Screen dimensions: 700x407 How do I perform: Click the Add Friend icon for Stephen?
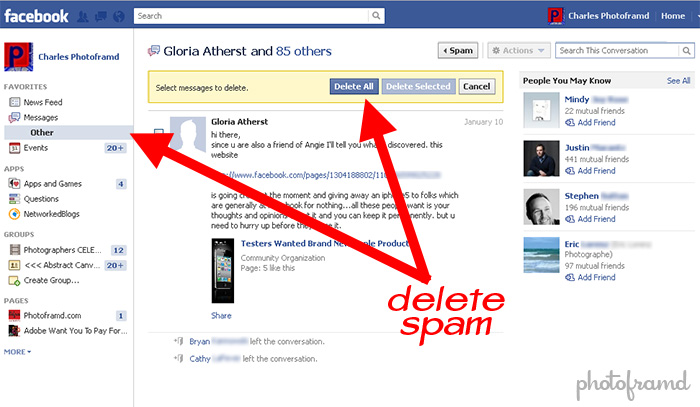570,219
